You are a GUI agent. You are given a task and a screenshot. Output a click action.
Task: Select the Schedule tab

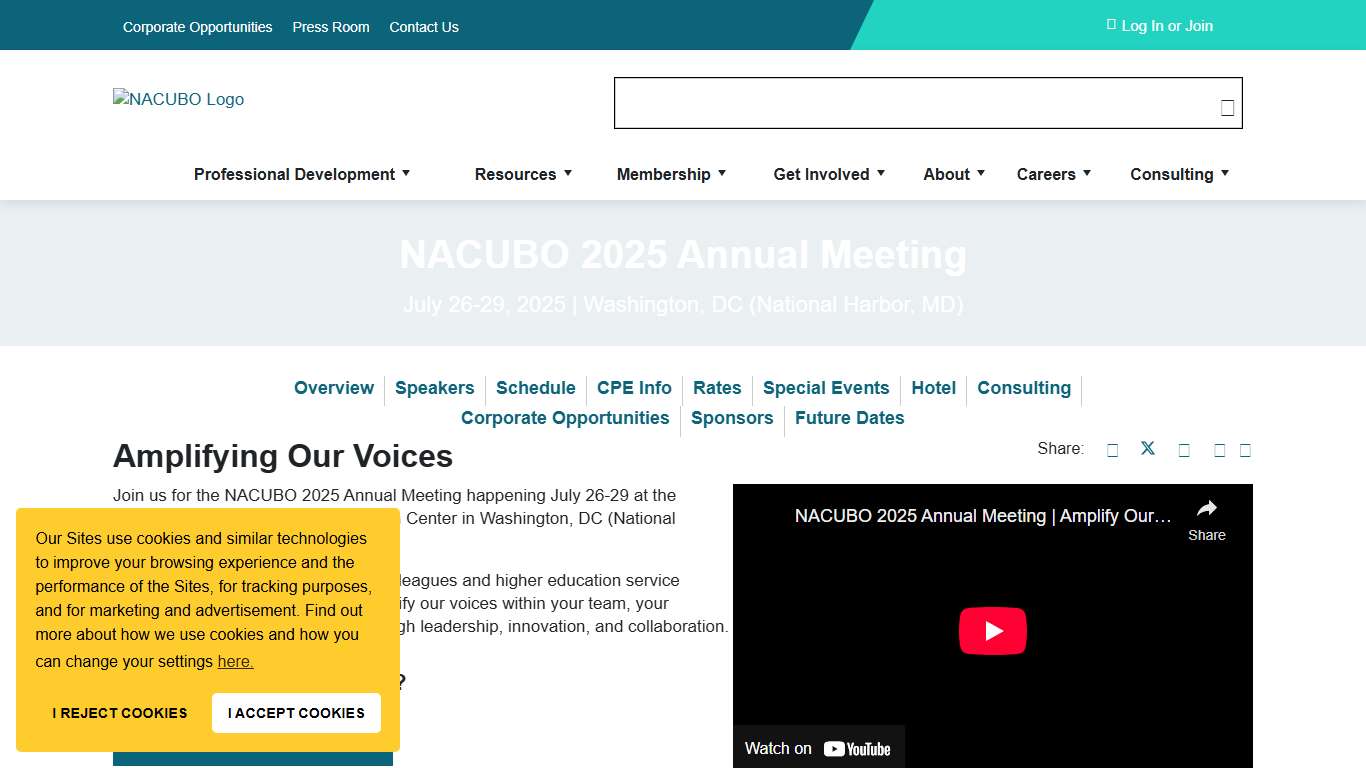536,388
